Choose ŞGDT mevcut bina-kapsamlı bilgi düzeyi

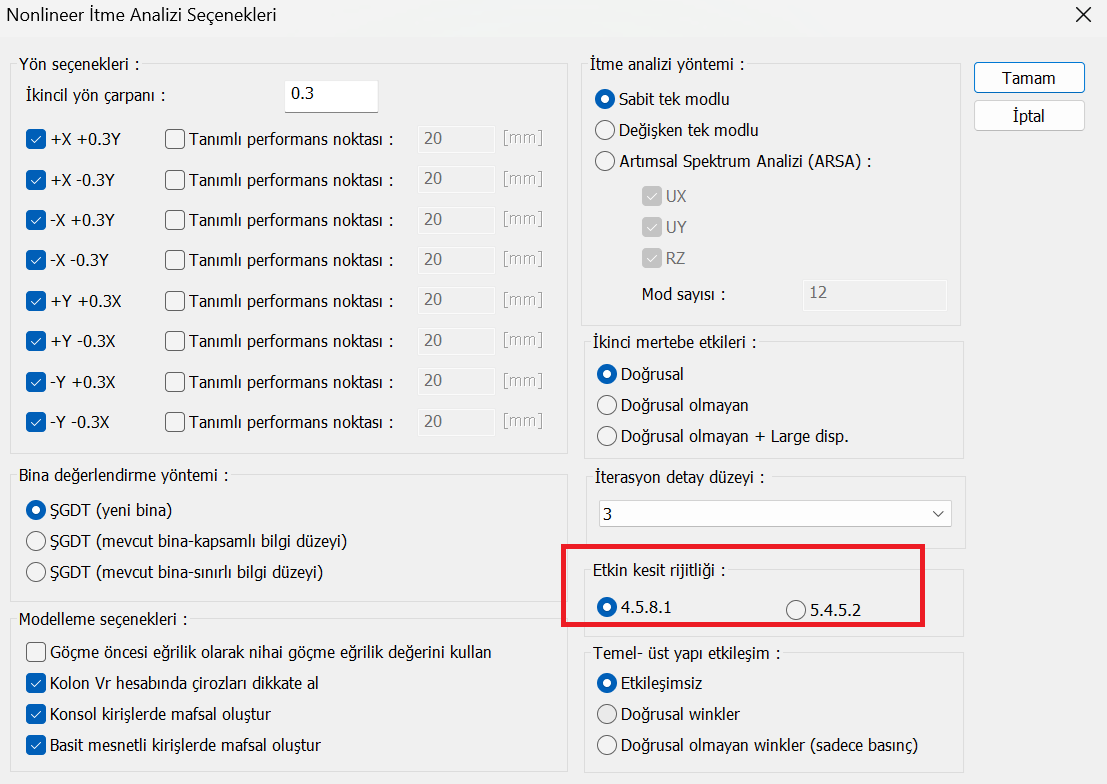pyautogui.click(x=35, y=541)
